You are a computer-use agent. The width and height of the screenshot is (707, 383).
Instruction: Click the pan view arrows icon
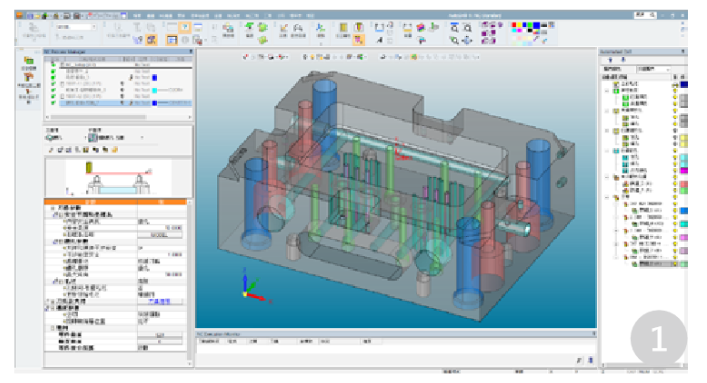467,41
